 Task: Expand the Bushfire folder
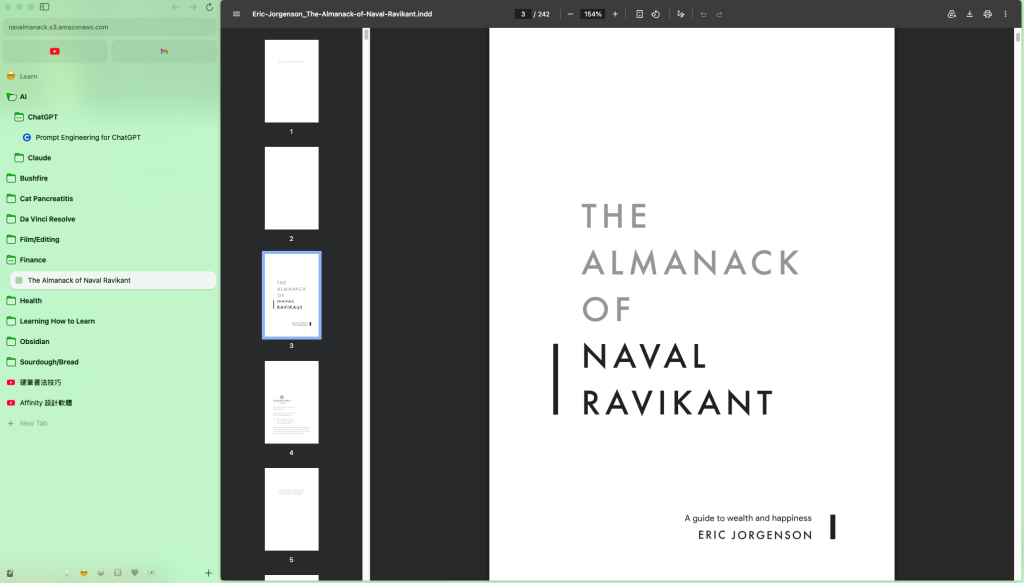tap(11, 178)
